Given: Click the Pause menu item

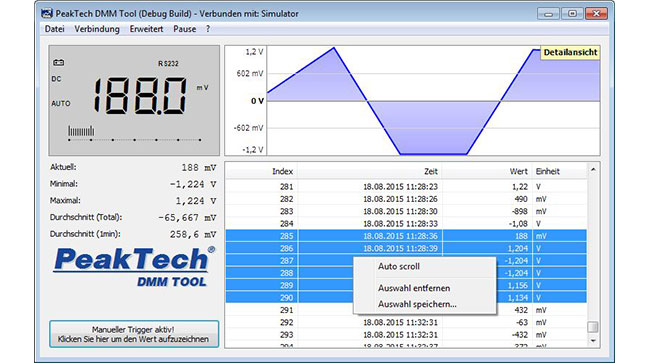Looking at the screenshot, I should pos(184,29).
